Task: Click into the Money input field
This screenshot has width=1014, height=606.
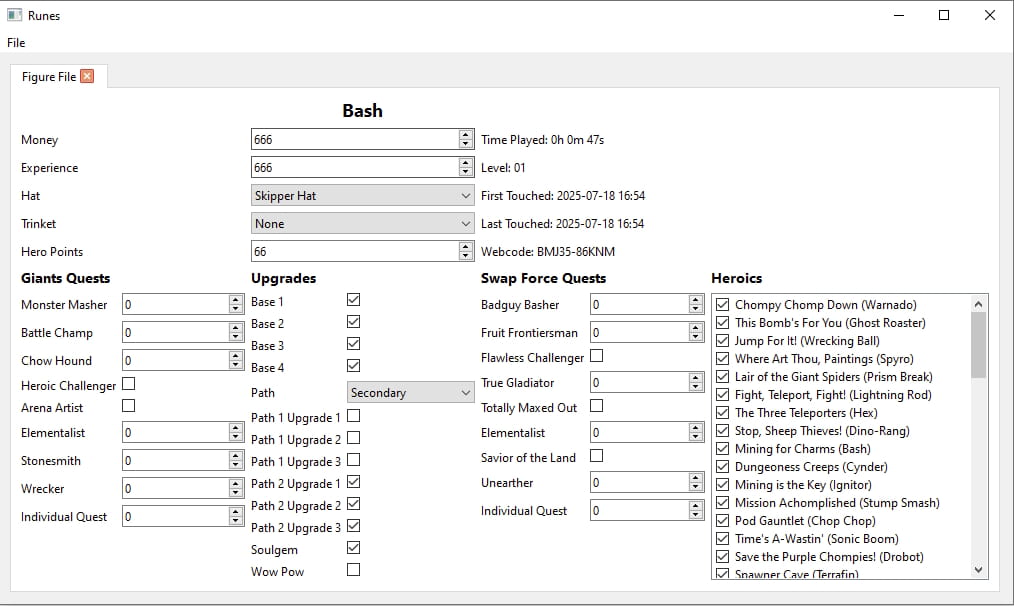Action: tap(355, 140)
